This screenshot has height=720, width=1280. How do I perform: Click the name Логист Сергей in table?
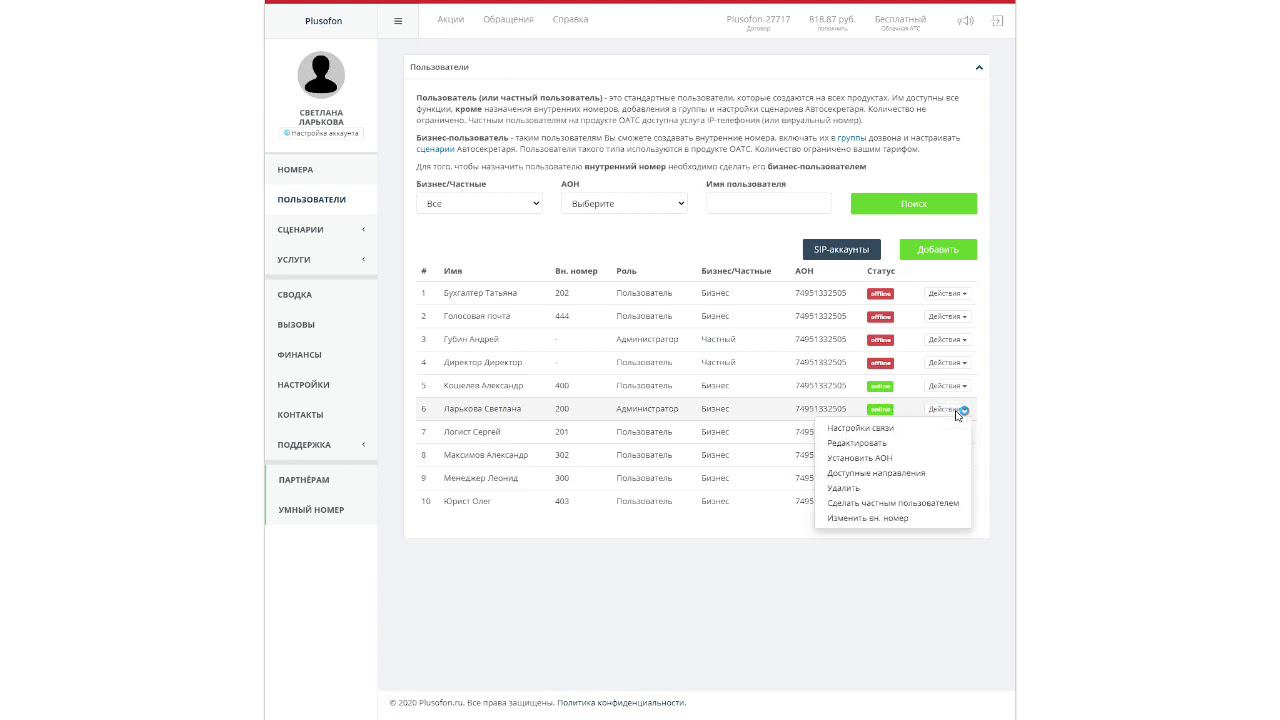472,432
